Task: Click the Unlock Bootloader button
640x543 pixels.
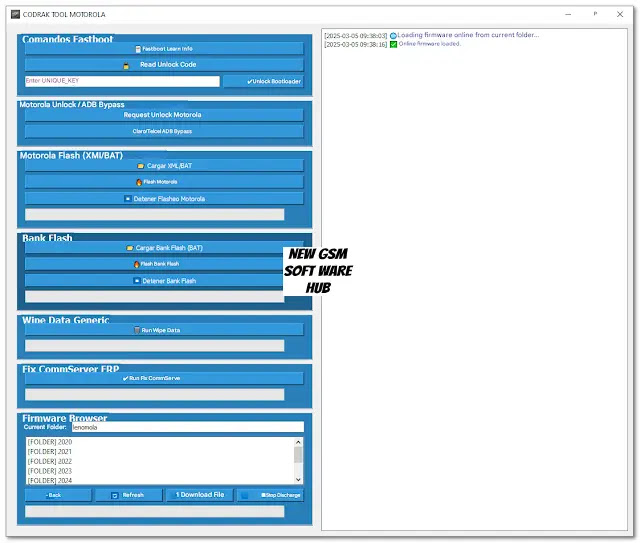Action: coord(263,81)
